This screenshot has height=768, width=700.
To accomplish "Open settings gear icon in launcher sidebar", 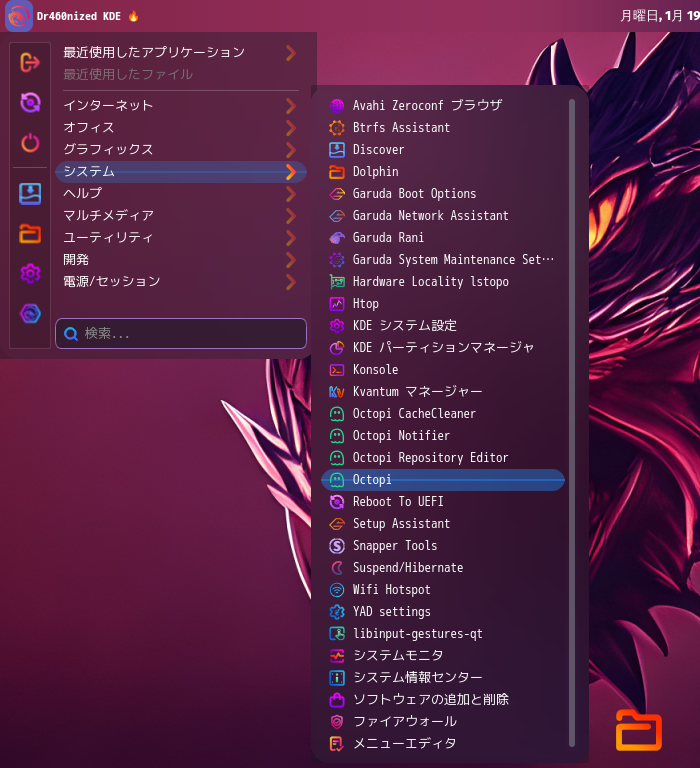I will tap(30, 273).
